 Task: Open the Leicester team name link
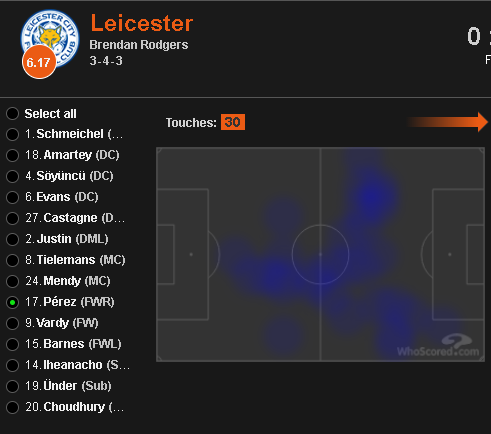point(142,23)
